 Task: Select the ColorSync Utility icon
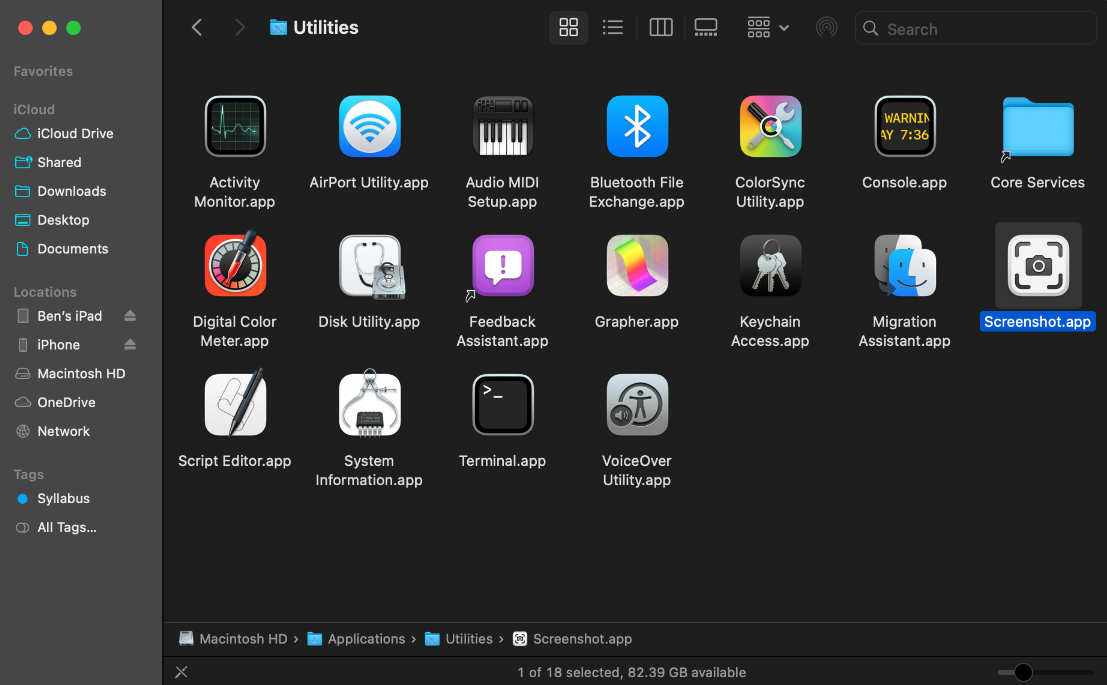tap(770, 127)
